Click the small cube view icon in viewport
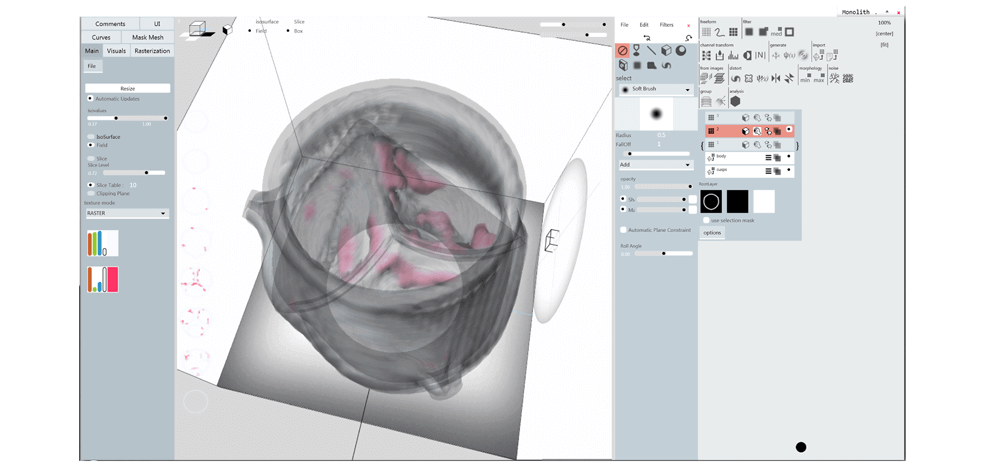This screenshot has width=990, height=468. (227, 29)
